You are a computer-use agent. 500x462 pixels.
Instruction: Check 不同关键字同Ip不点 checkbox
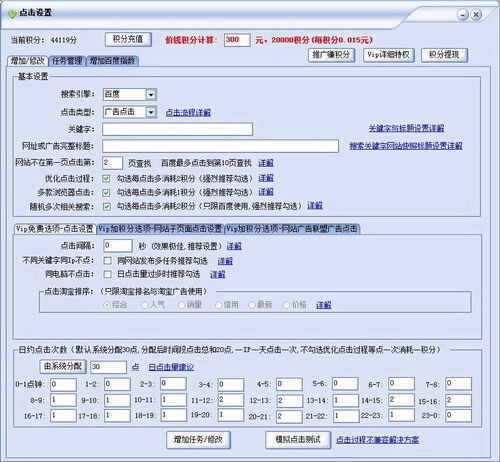(x=107, y=260)
